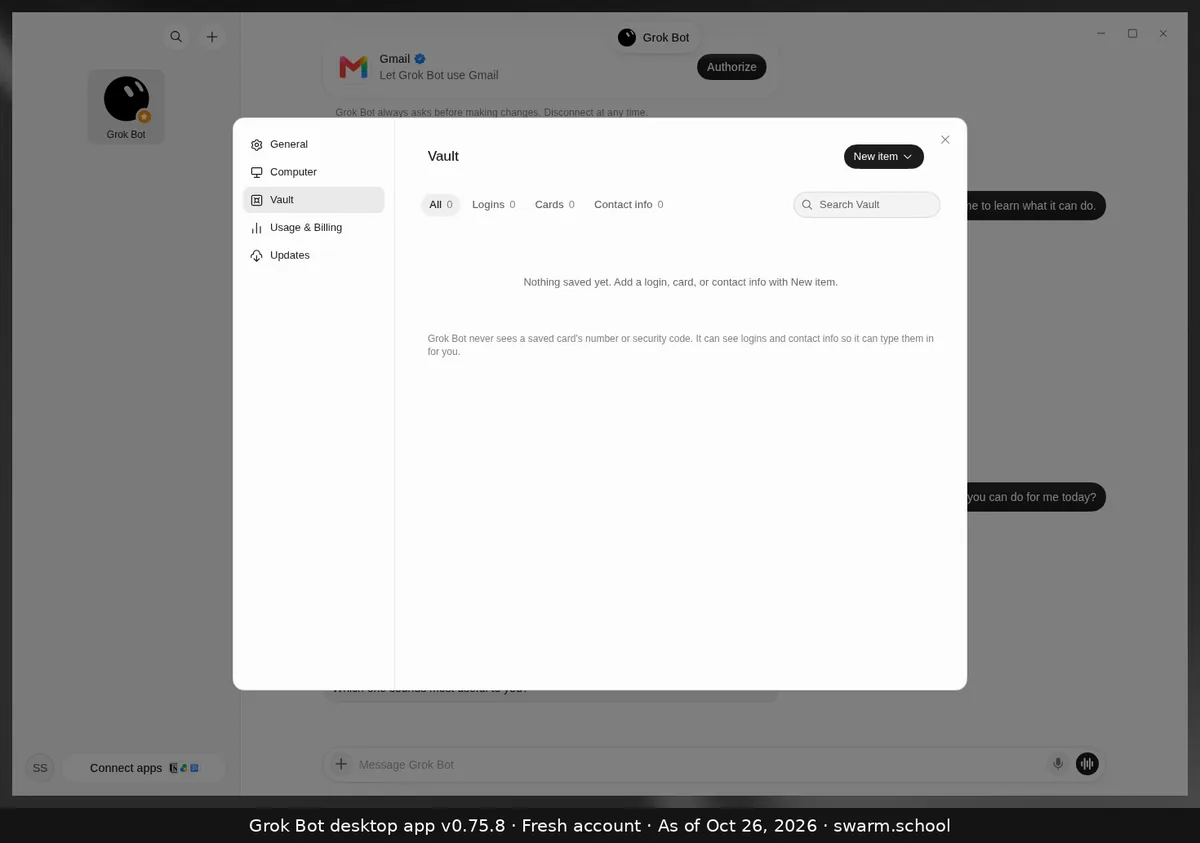
Task: Click the Gmail verified badge
Action: 421,59
